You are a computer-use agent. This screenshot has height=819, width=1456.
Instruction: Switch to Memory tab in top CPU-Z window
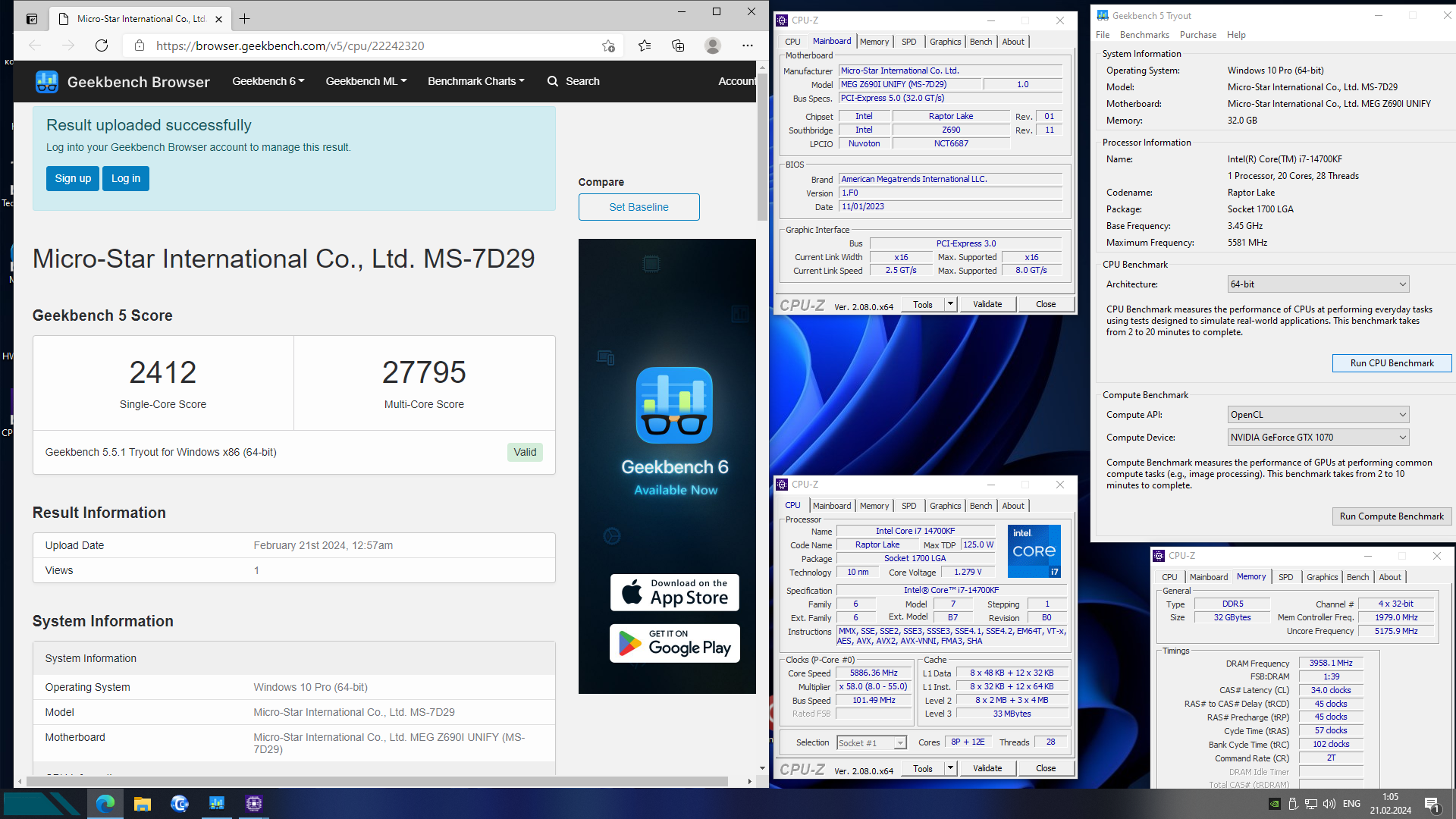coord(874,42)
